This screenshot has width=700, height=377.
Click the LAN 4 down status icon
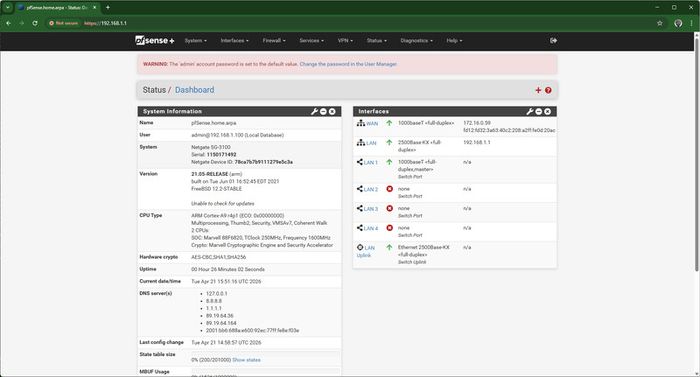point(389,228)
